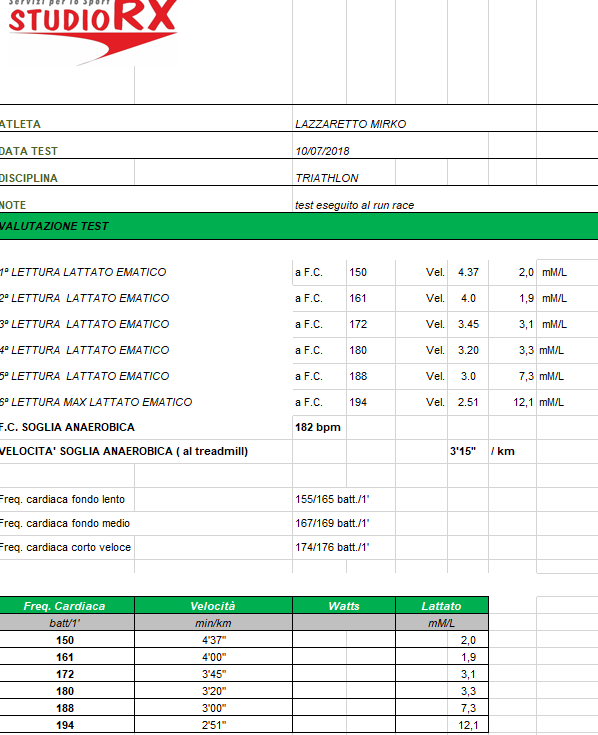Select the DISCIPLINA label cell
Screen dimensions: 598x735
coord(29,178)
